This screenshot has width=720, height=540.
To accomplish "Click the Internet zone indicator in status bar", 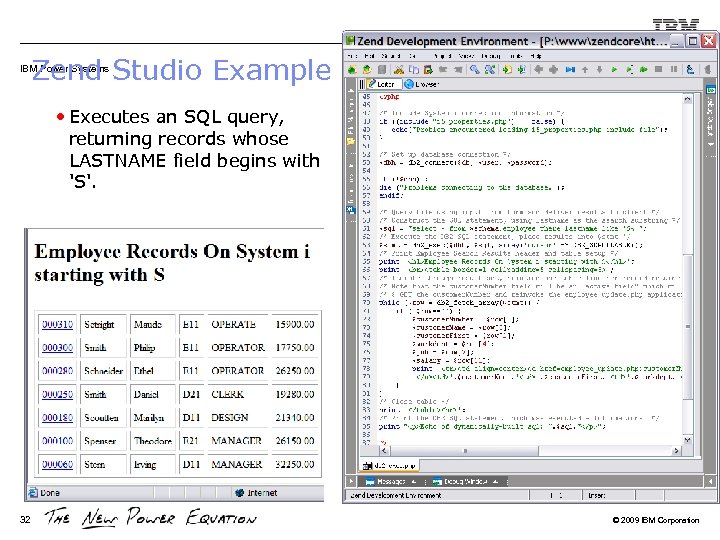I will click(256, 493).
